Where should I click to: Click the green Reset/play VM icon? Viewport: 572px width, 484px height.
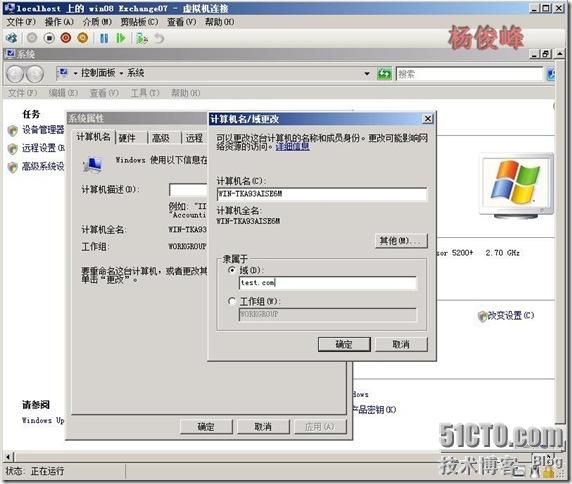point(120,38)
